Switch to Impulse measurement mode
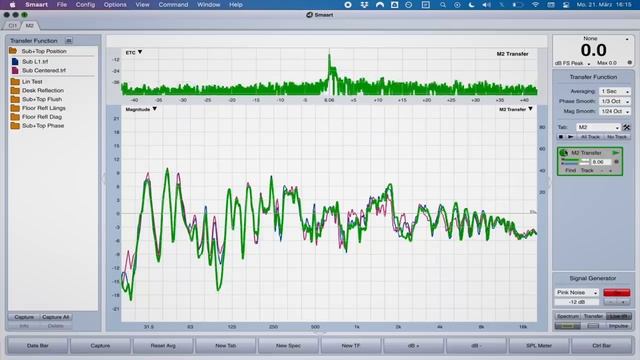The image size is (640, 360). (x=619, y=326)
